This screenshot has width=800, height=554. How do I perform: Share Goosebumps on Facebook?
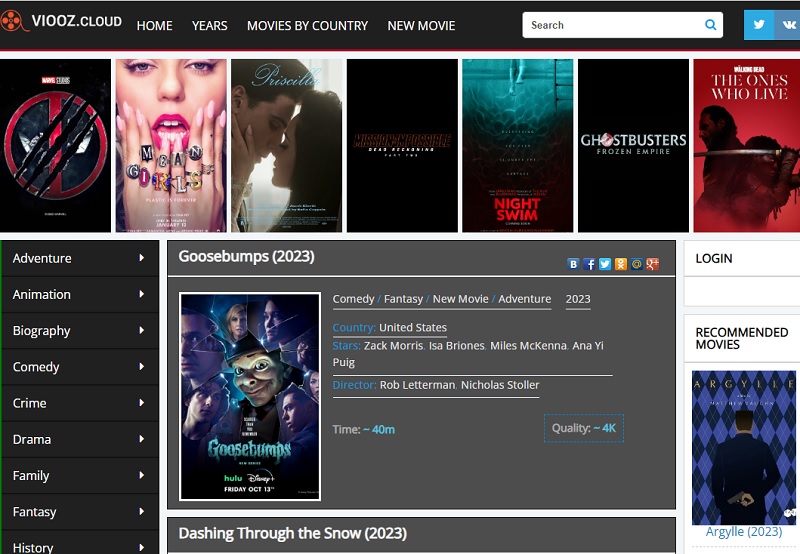pos(589,264)
